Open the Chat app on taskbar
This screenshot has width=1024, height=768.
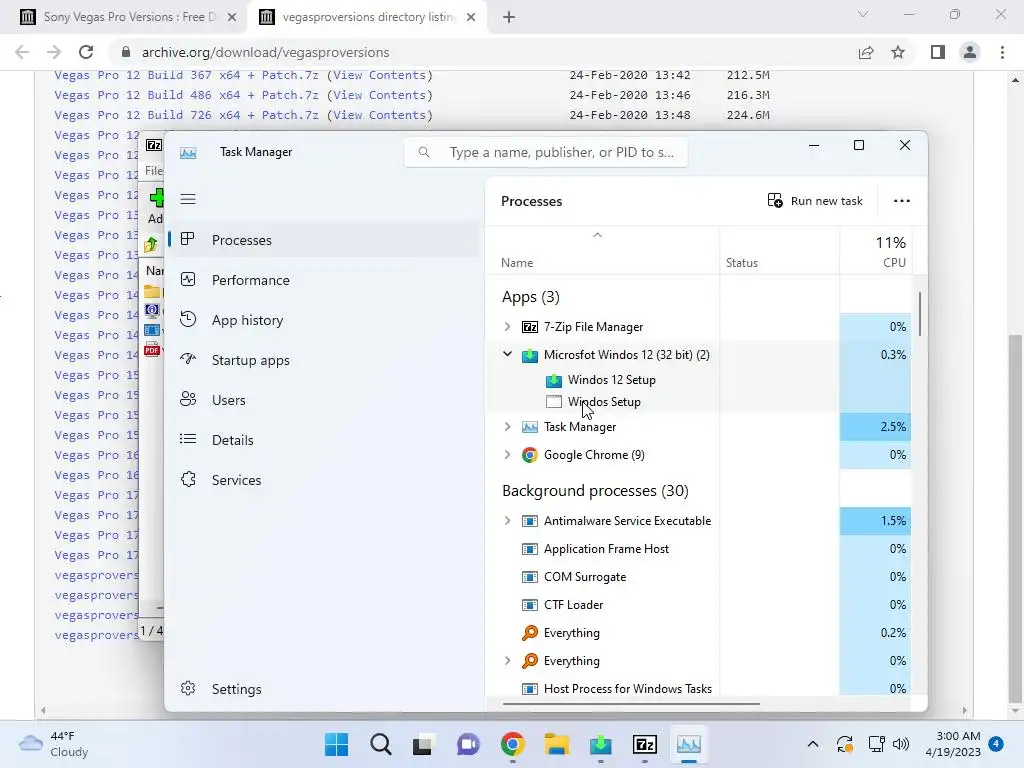(468, 744)
